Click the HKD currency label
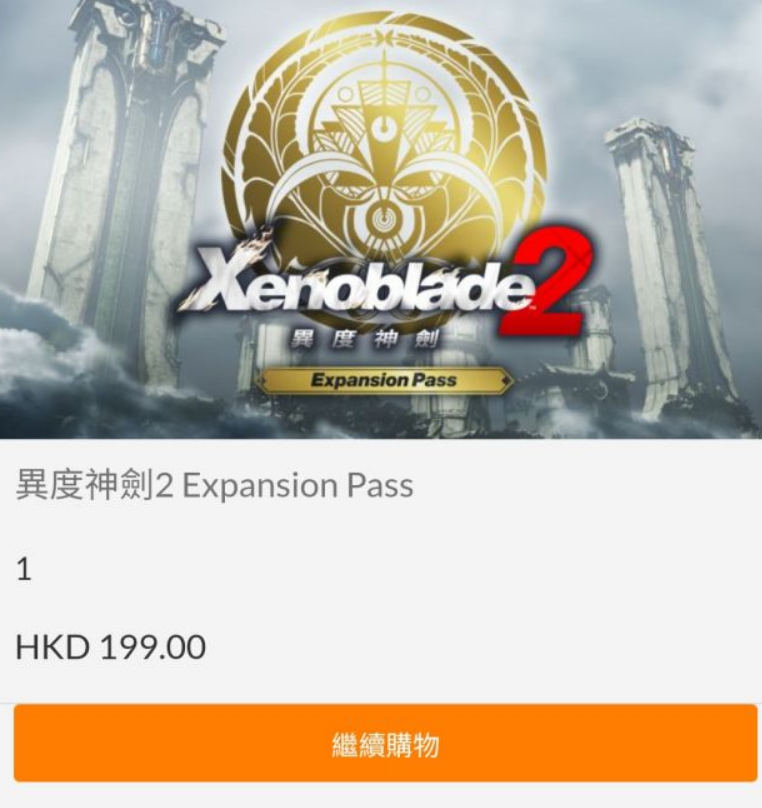The width and height of the screenshot is (762, 808). 53,647
